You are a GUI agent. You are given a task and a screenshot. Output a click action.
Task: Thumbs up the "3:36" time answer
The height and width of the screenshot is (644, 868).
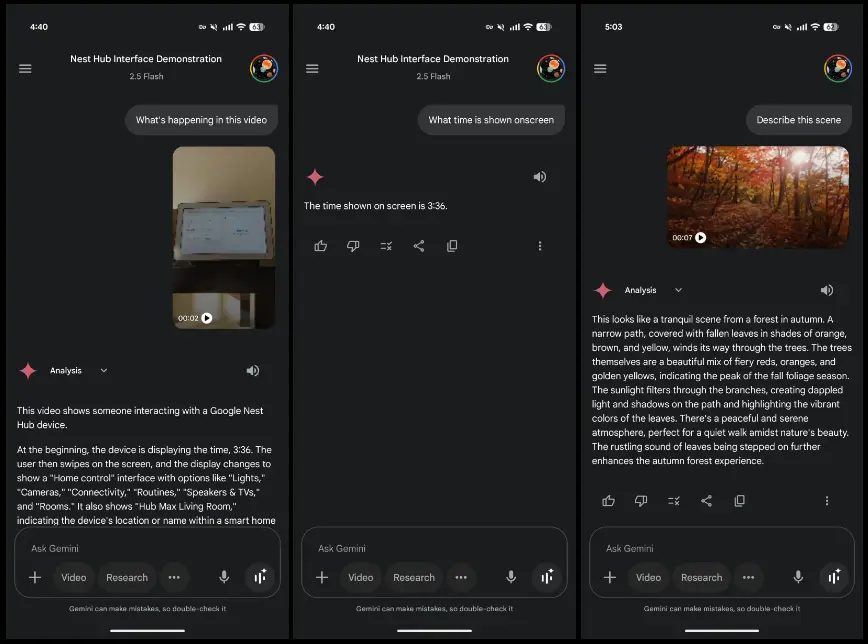[320, 246]
